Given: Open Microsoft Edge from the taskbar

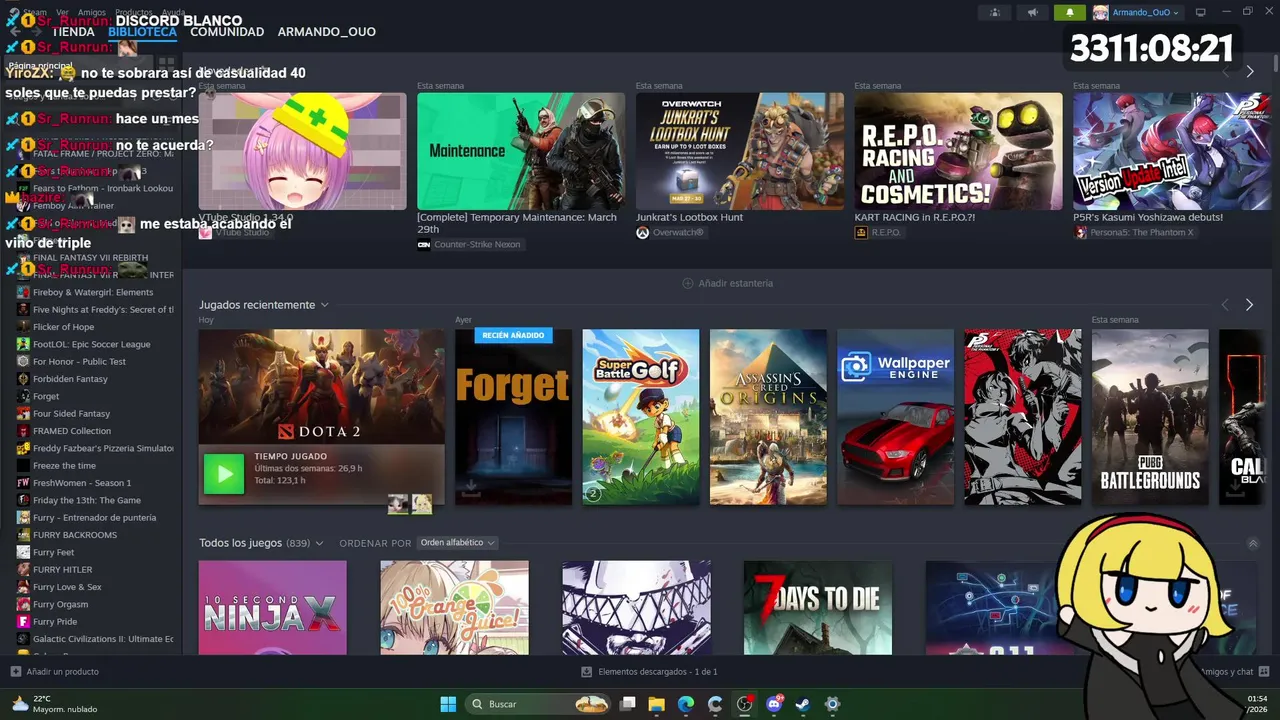Looking at the screenshot, I should 686,704.
